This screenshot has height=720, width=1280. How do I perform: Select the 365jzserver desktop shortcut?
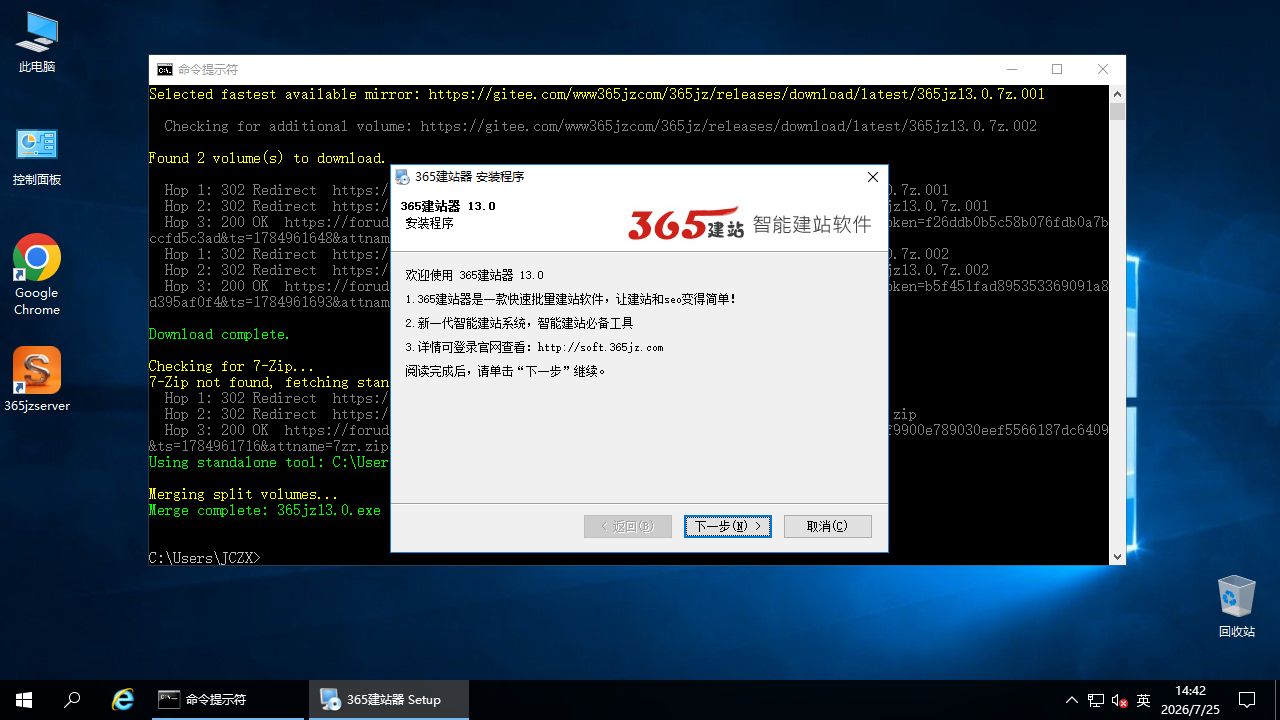37,380
